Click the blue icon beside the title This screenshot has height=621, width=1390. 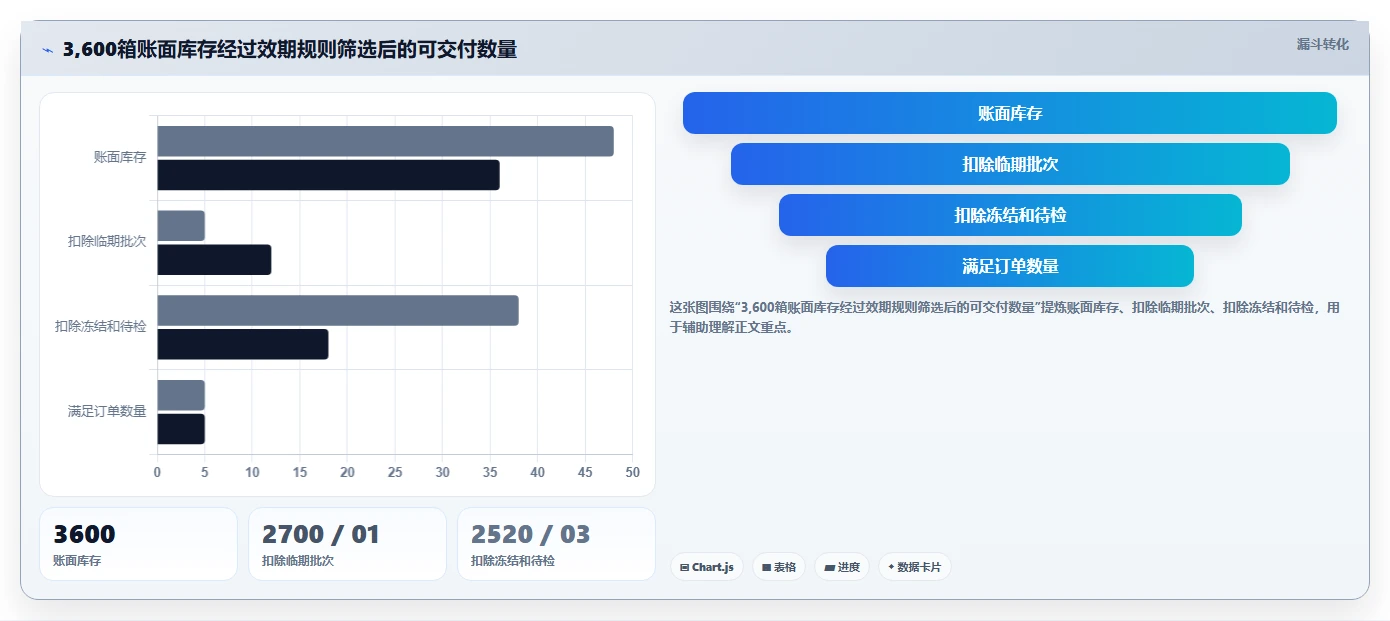47,50
